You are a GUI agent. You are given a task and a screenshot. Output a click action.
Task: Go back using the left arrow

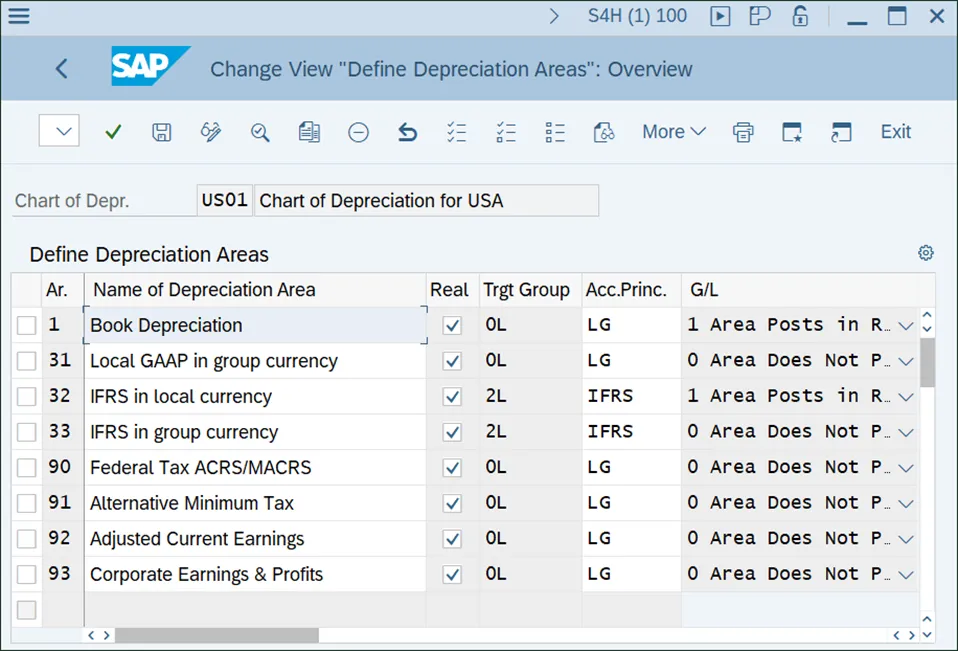pyautogui.click(x=62, y=69)
